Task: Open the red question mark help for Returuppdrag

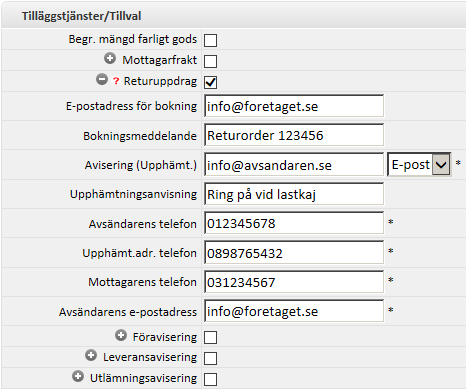Action: (116, 81)
